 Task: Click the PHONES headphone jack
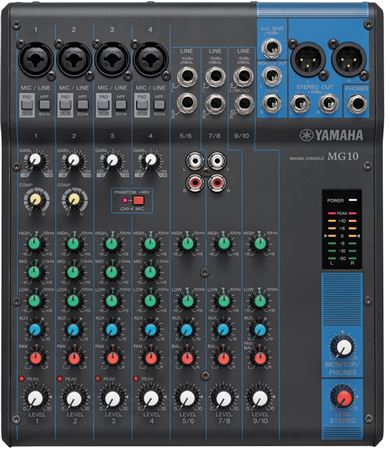(358, 104)
